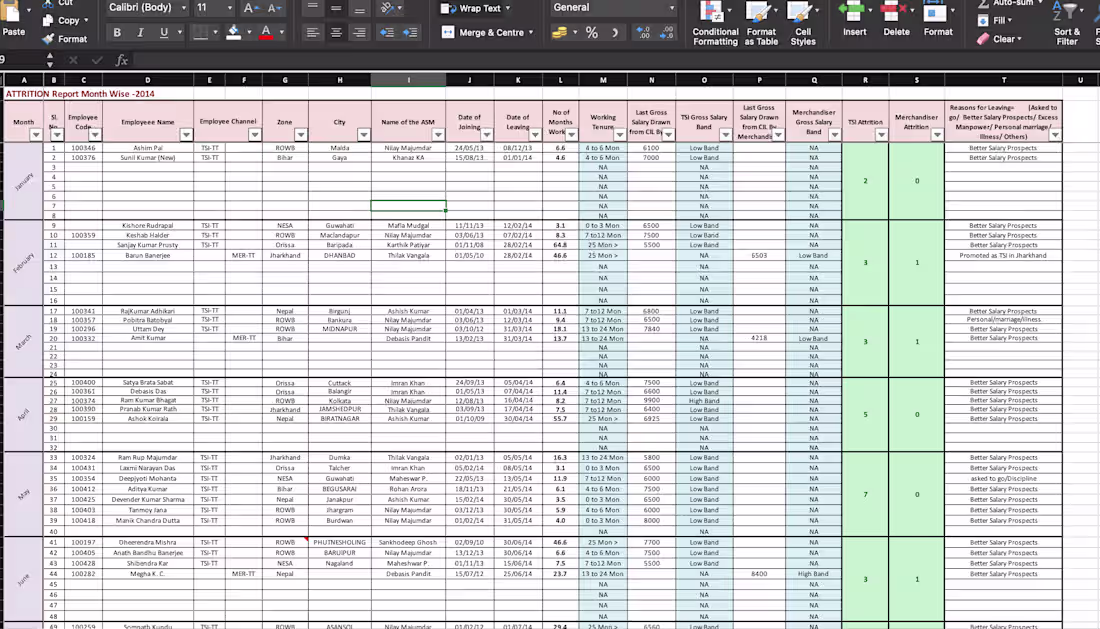Screen dimensions: 1100x629
Task: Open Cell Styles
Action: [803, 23]
